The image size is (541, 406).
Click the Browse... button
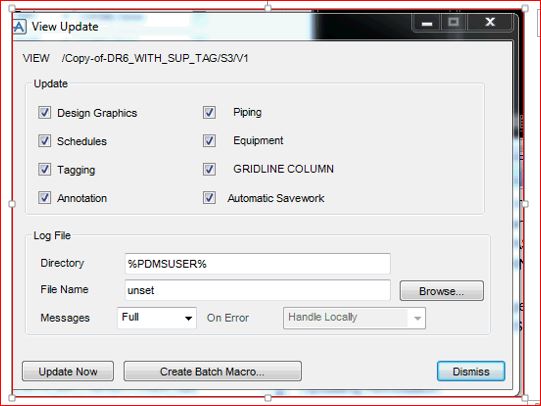[x=442, y=291]
